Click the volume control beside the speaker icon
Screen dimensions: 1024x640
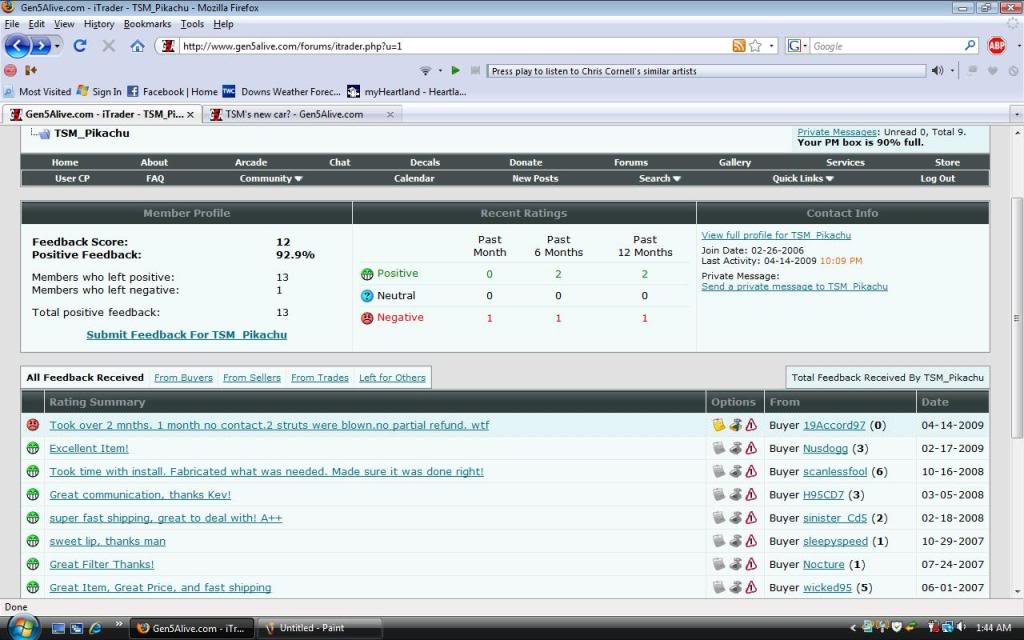[951, 70]
